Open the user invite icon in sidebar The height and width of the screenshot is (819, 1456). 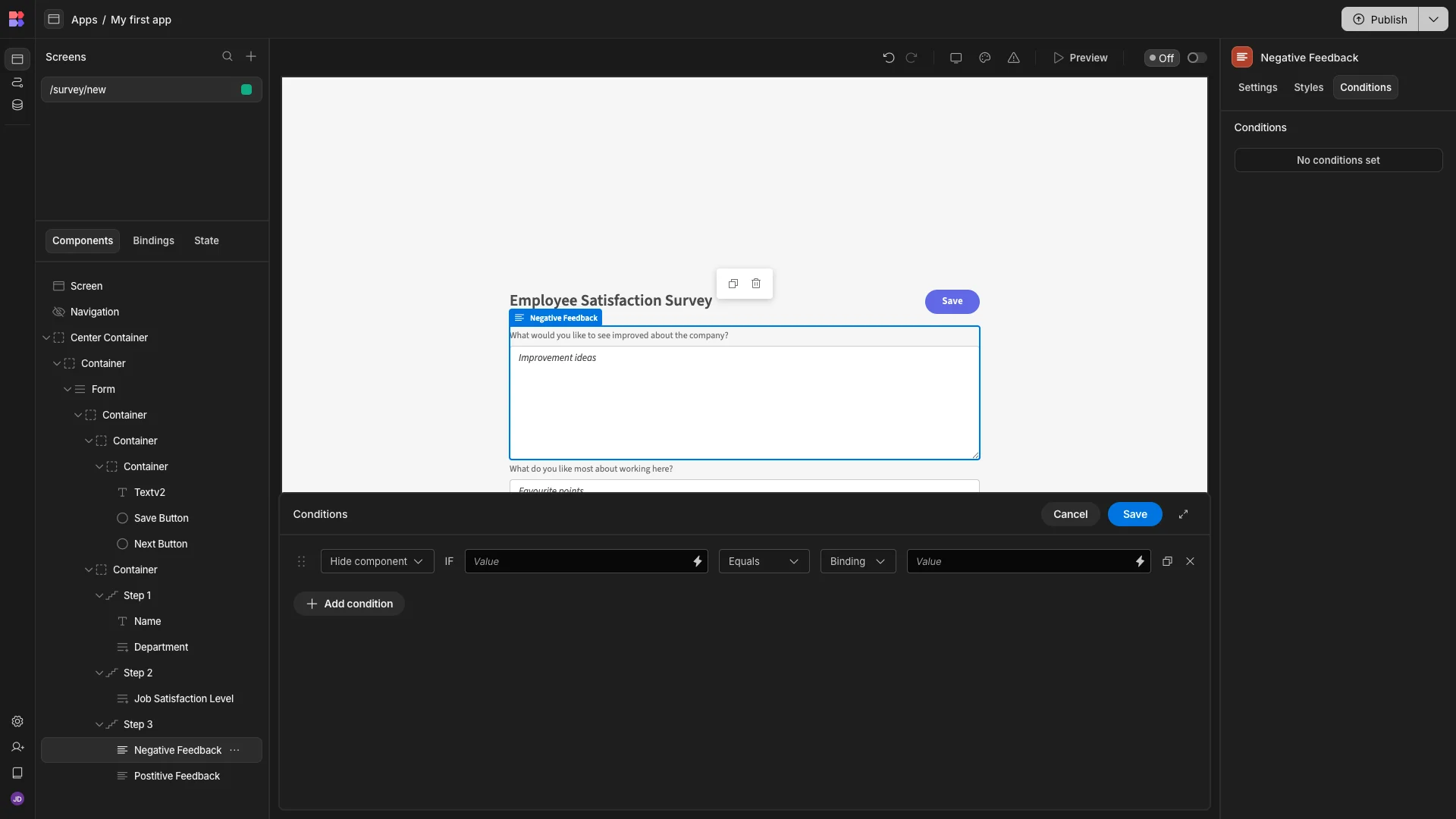[x=17, y=747]
